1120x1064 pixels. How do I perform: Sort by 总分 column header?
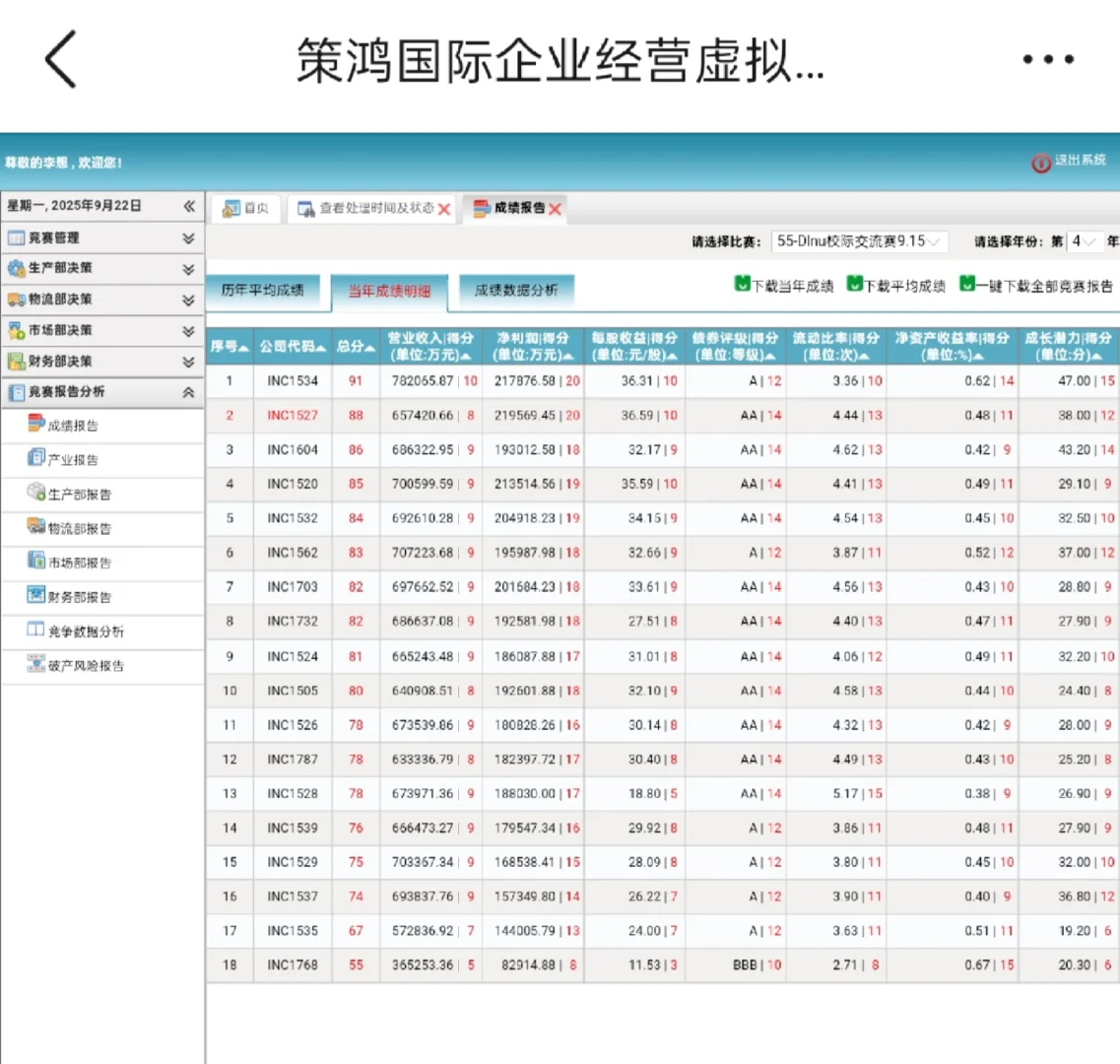pos(356,347)
